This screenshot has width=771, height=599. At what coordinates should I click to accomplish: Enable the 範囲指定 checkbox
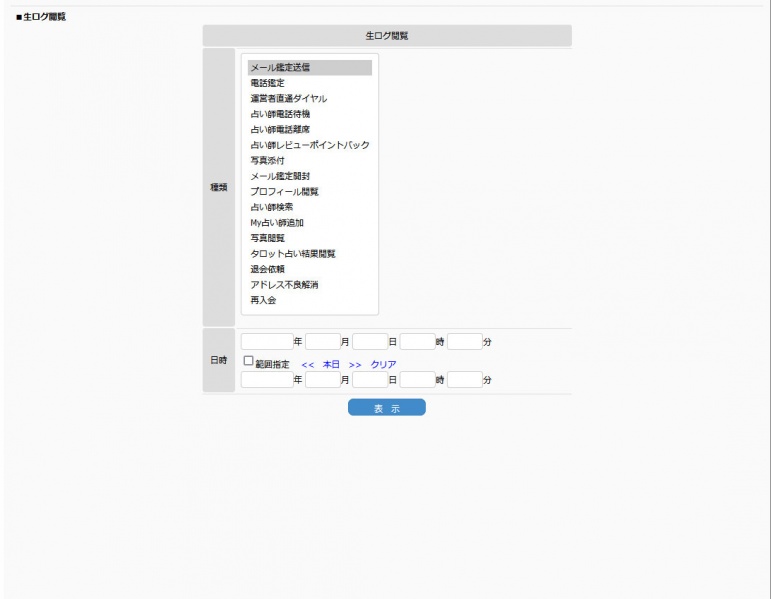pyautogui.click(x=248, y=361)
